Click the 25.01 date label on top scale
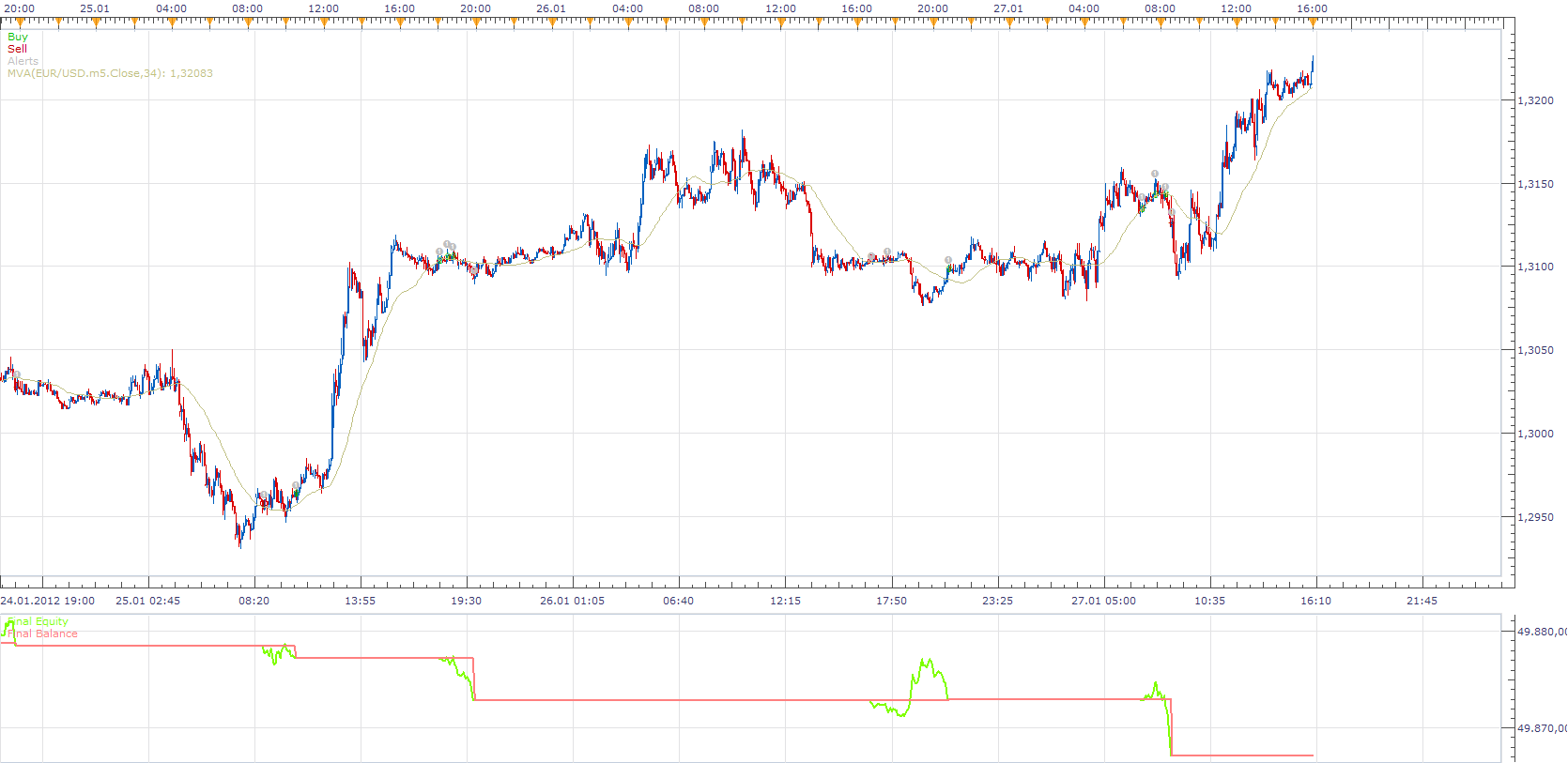Viewport: 1568px width, 763px height. pyautogui.click(x=95, y=8)
